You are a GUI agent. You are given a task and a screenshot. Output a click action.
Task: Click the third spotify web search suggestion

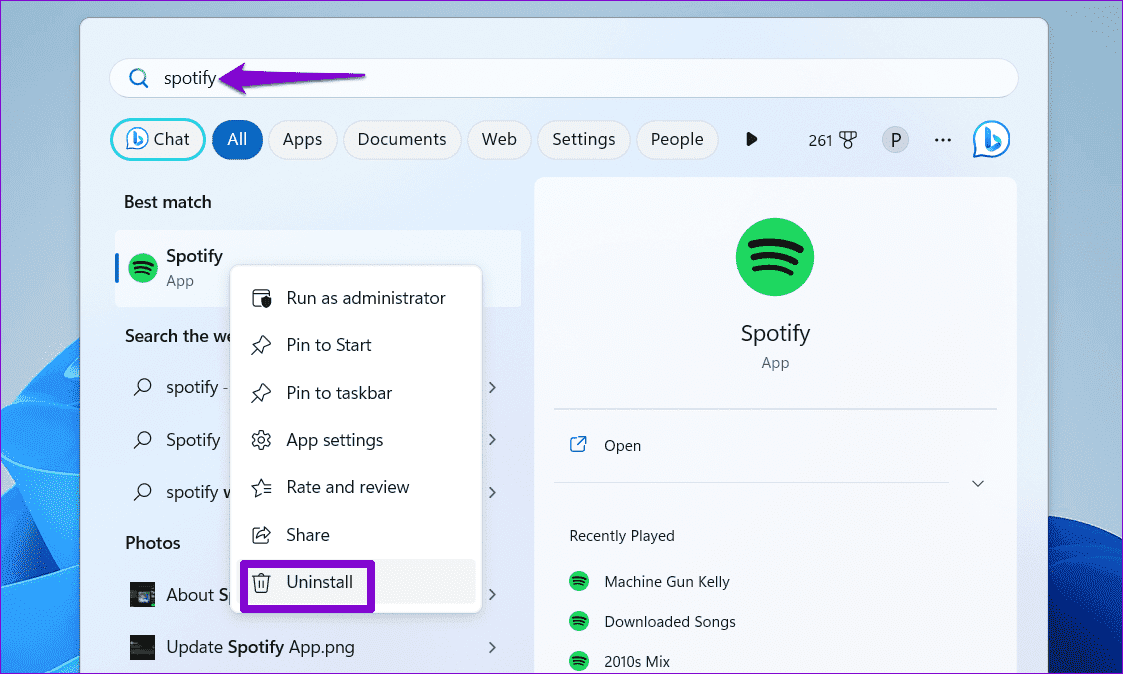click(x=198, y=492)
